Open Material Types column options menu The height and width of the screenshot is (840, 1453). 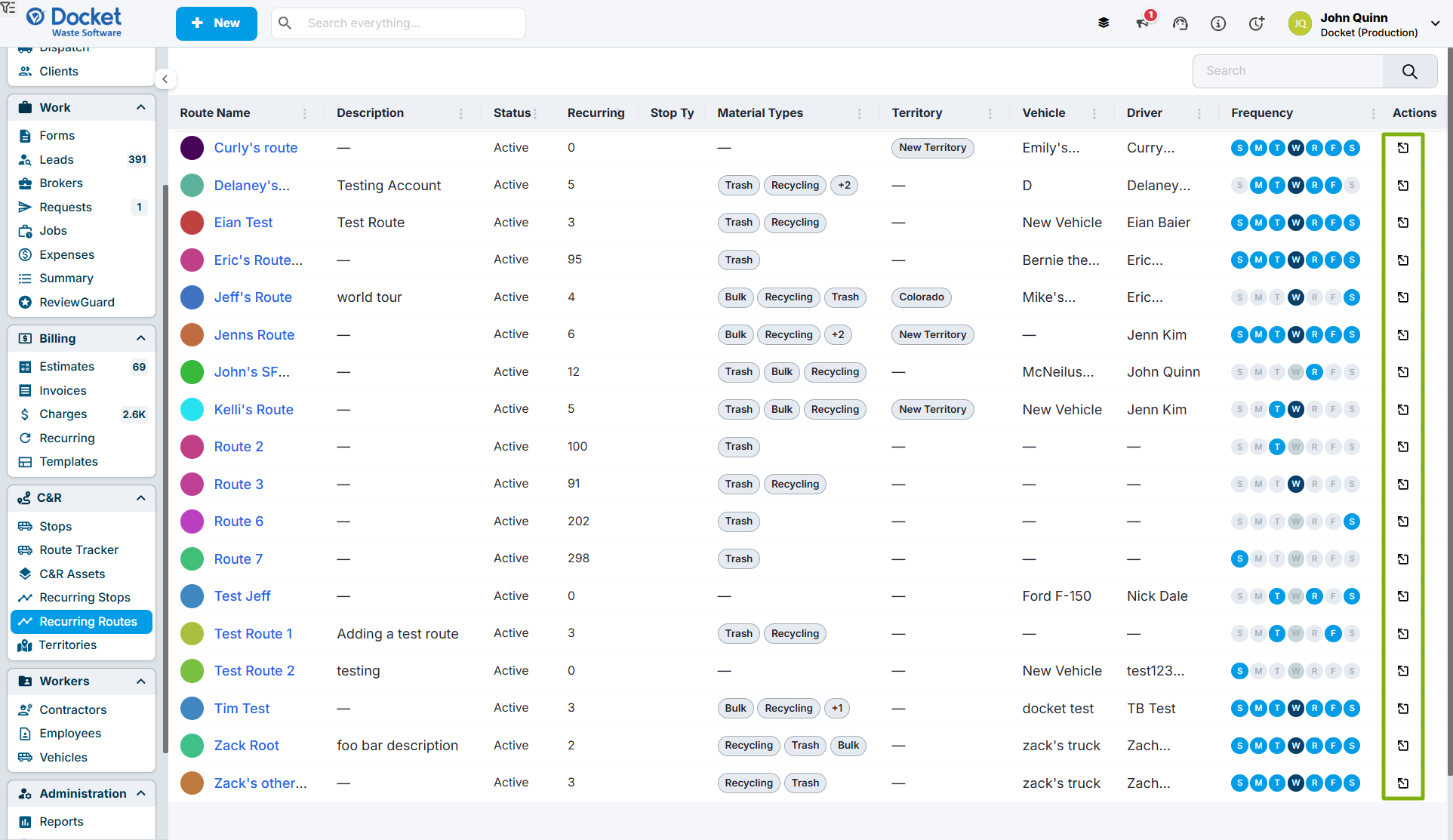pos(860,113)
